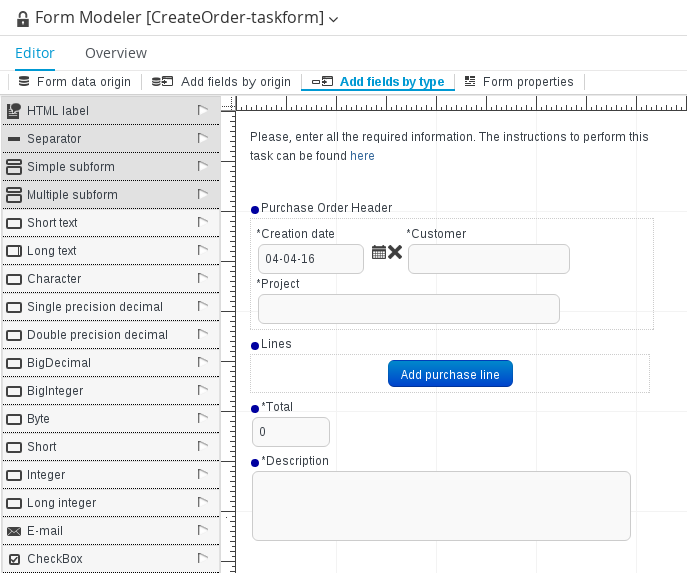Click the Project input field

[x=408, y=309]
